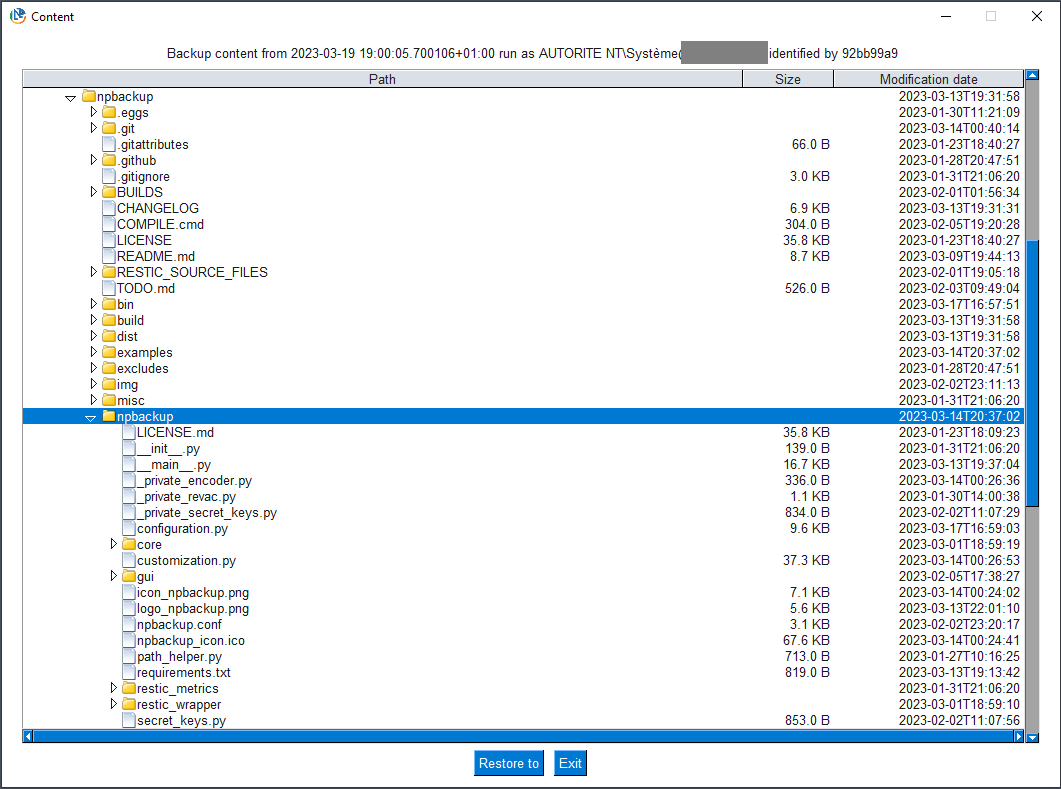
Task: Collapse the top-level npbackup folder
Action: 70,98
